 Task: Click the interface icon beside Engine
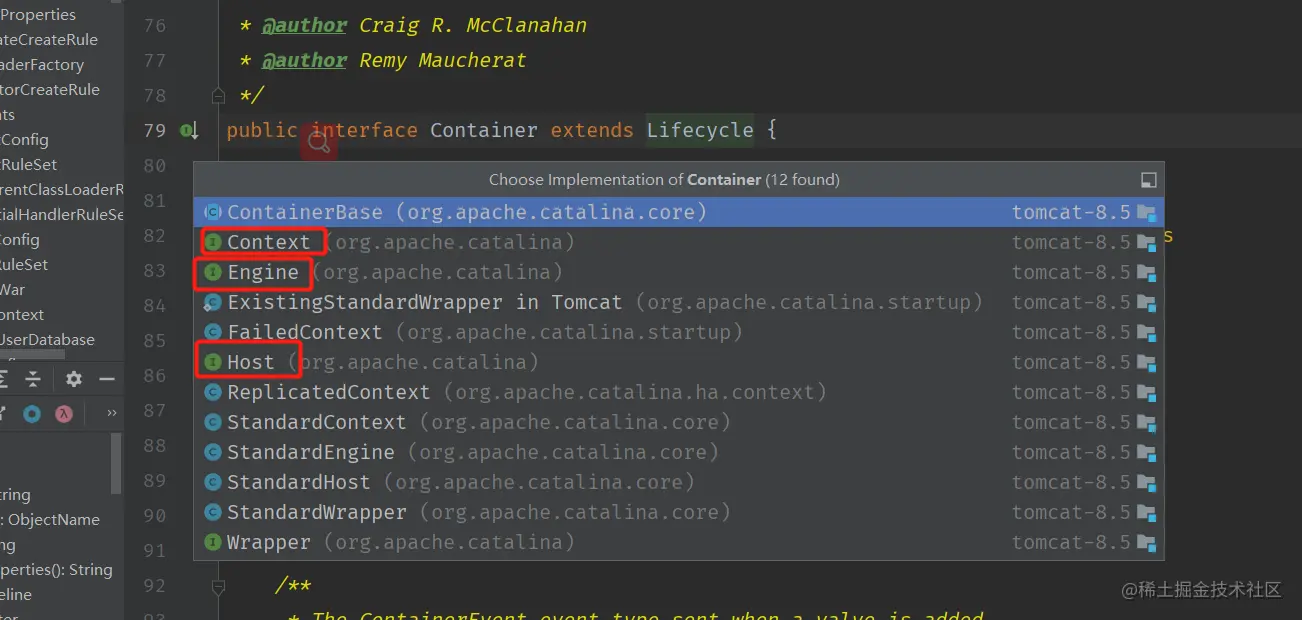coord(212,272)
